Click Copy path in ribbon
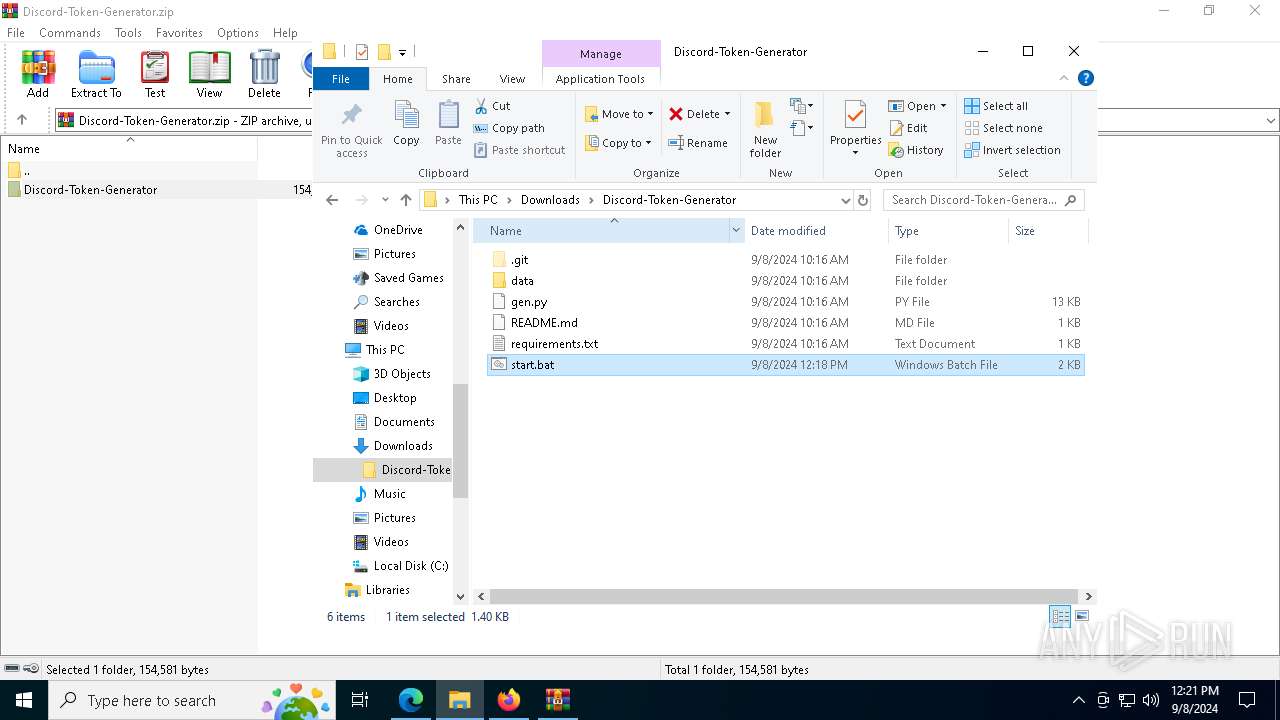This screenshot has width=1280, height=720. point(509,128)
